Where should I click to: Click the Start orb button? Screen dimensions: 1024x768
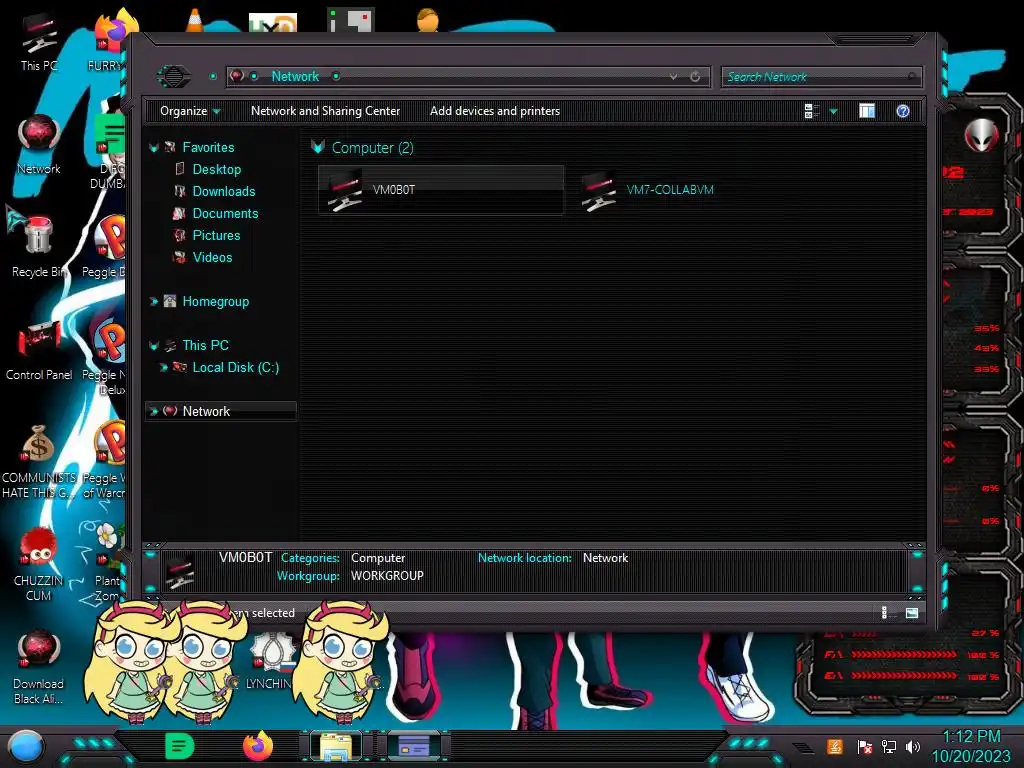(26, 747)
